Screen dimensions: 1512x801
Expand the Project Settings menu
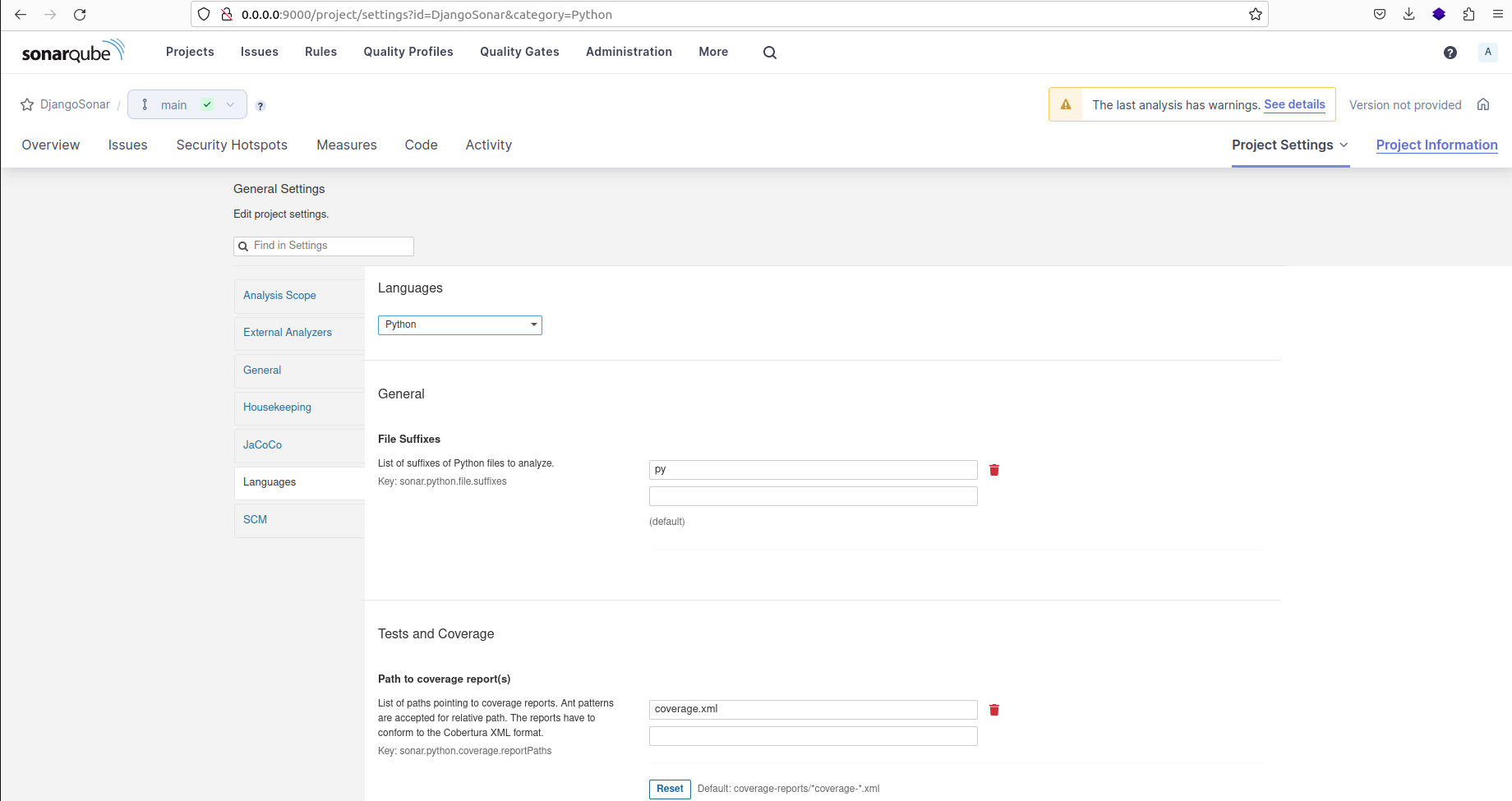(1290, 145)
